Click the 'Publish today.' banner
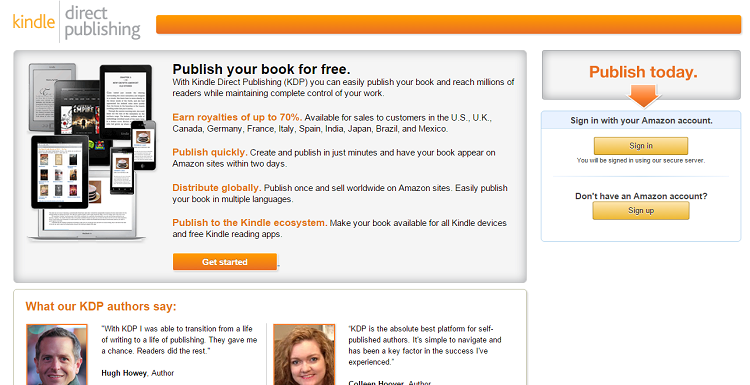 tap(641, 75)
